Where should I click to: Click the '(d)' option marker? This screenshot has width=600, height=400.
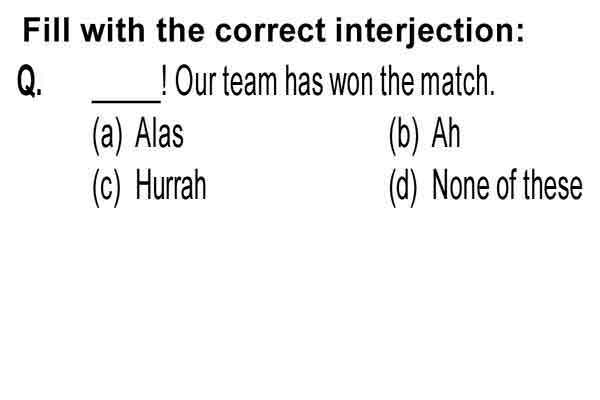403,188
